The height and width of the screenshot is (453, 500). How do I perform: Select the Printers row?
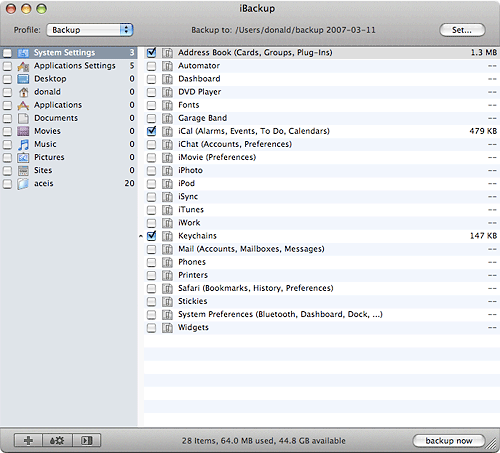322,275
